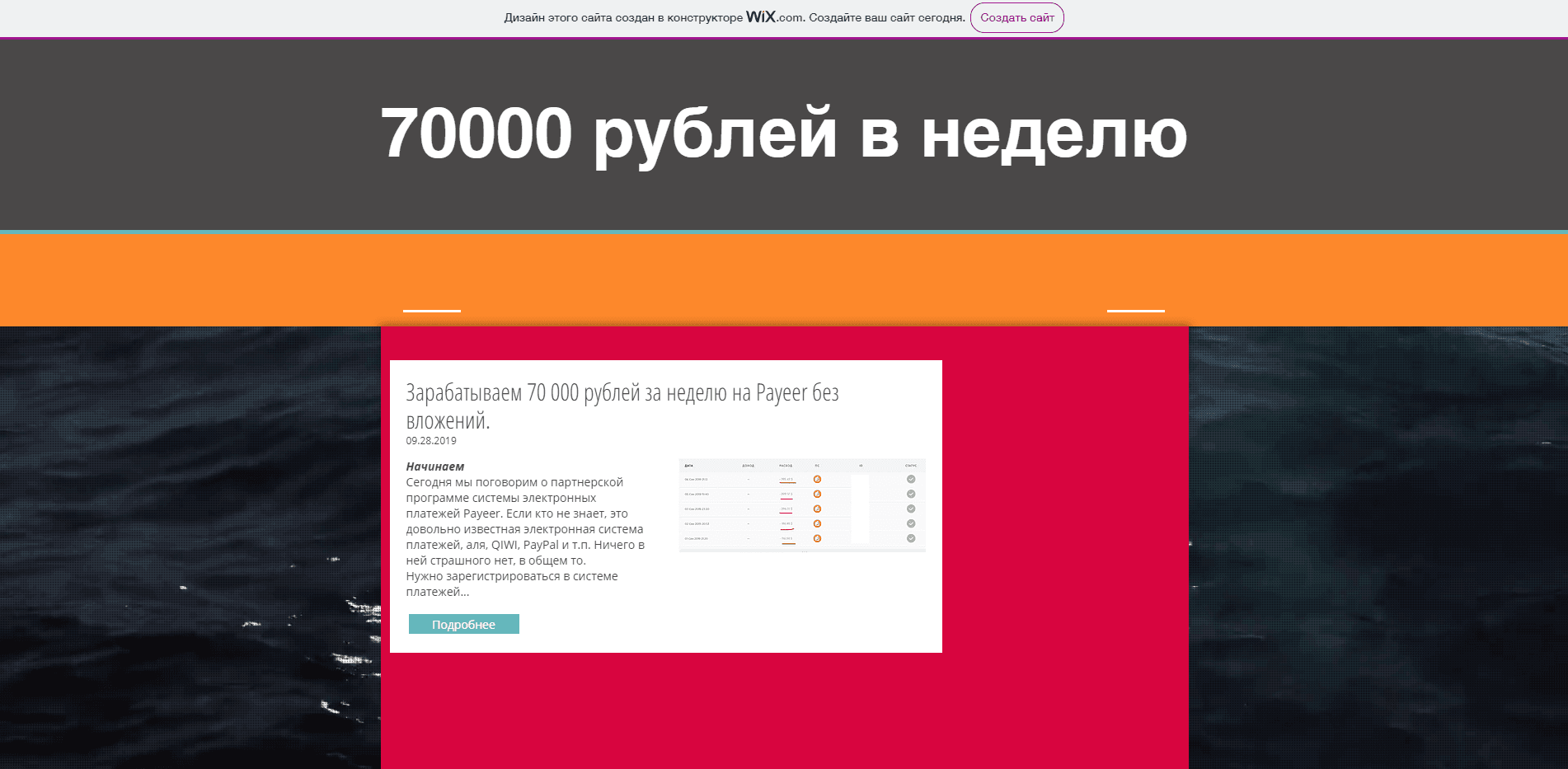Image resolution: width=1568 pixels, height=769 pixels.
Task: Click the orange Payeer logo beside the fourth expense
Action: tap(817, 523)
